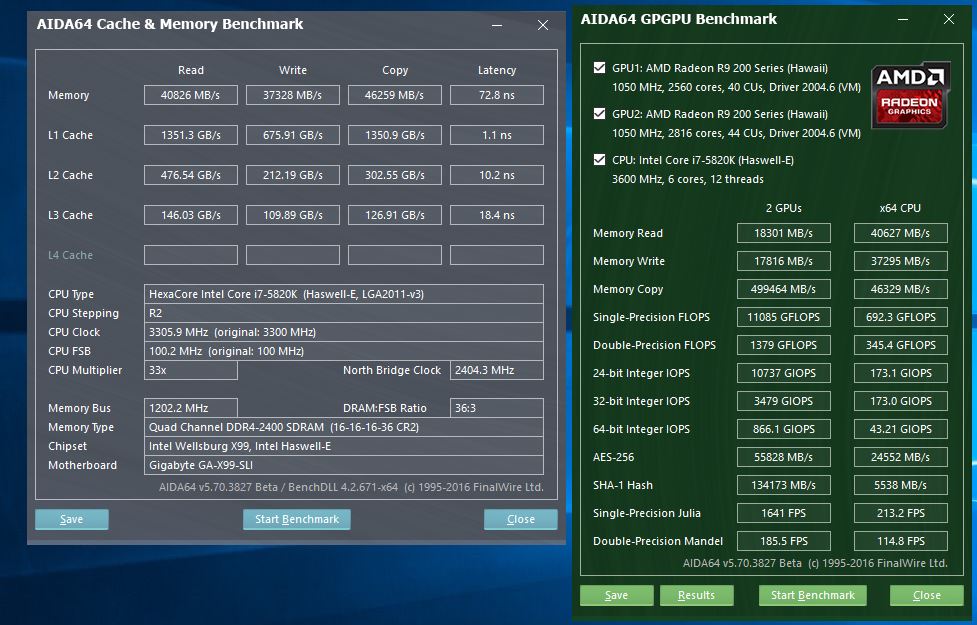
Task: Open Results in GPGPU Benchmark window
Action: point(697,595)
